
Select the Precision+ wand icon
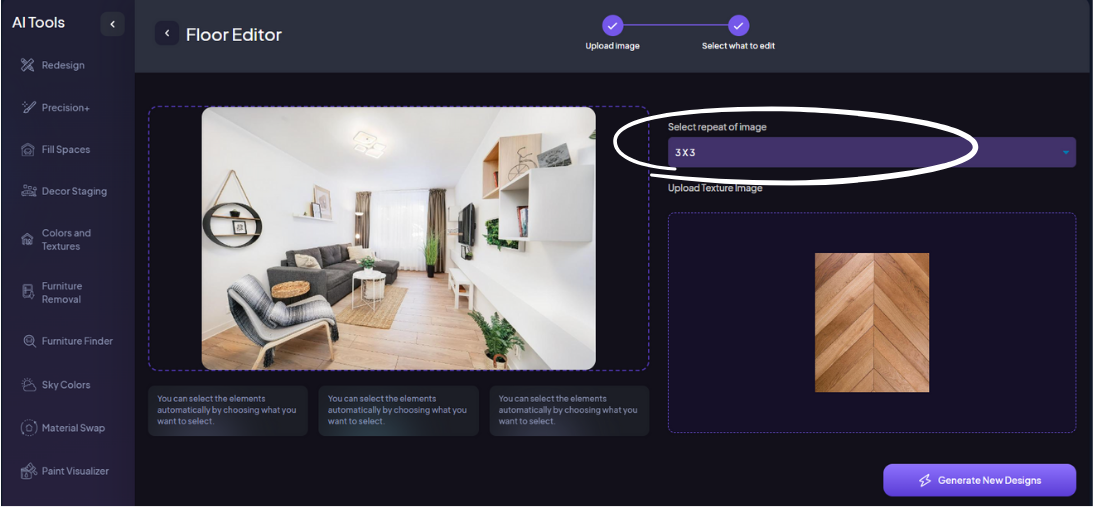[x=28, y=107]
